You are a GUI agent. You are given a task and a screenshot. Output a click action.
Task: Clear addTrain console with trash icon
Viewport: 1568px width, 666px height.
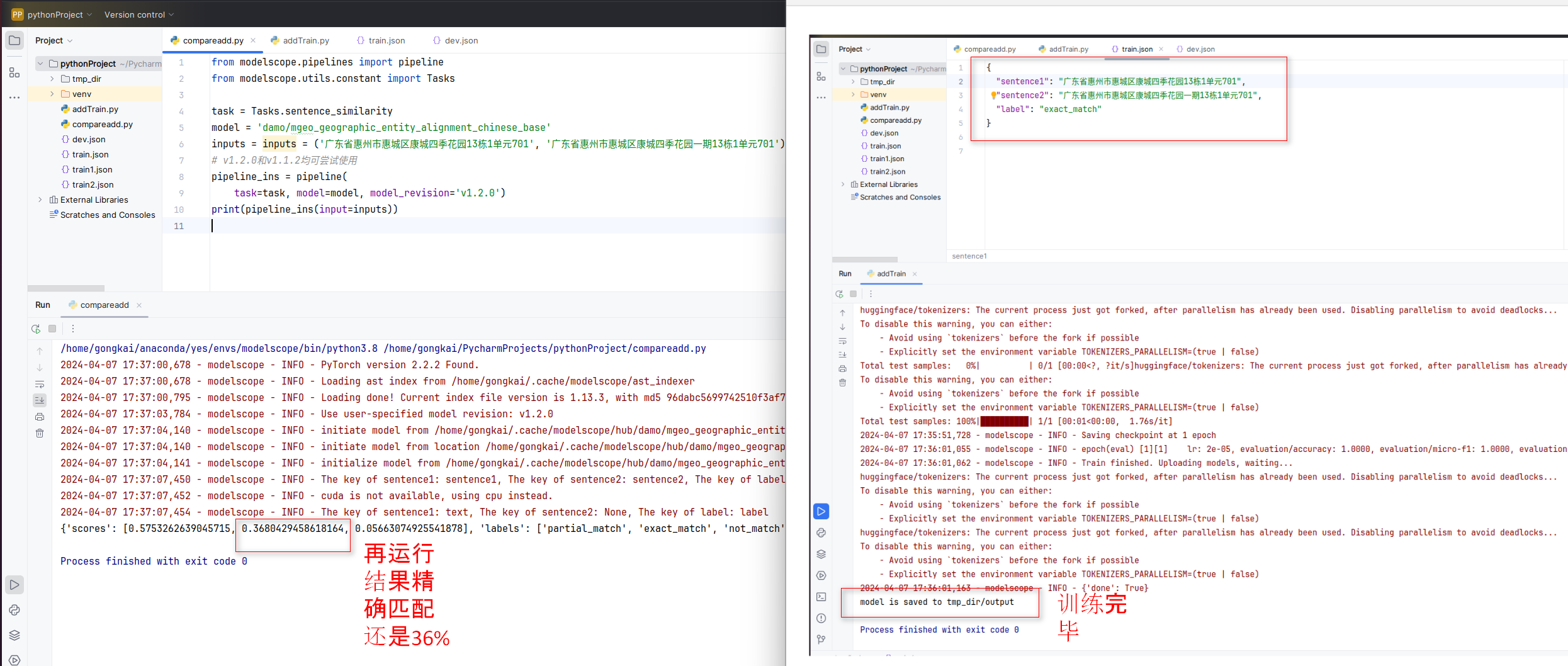[843, 383]
